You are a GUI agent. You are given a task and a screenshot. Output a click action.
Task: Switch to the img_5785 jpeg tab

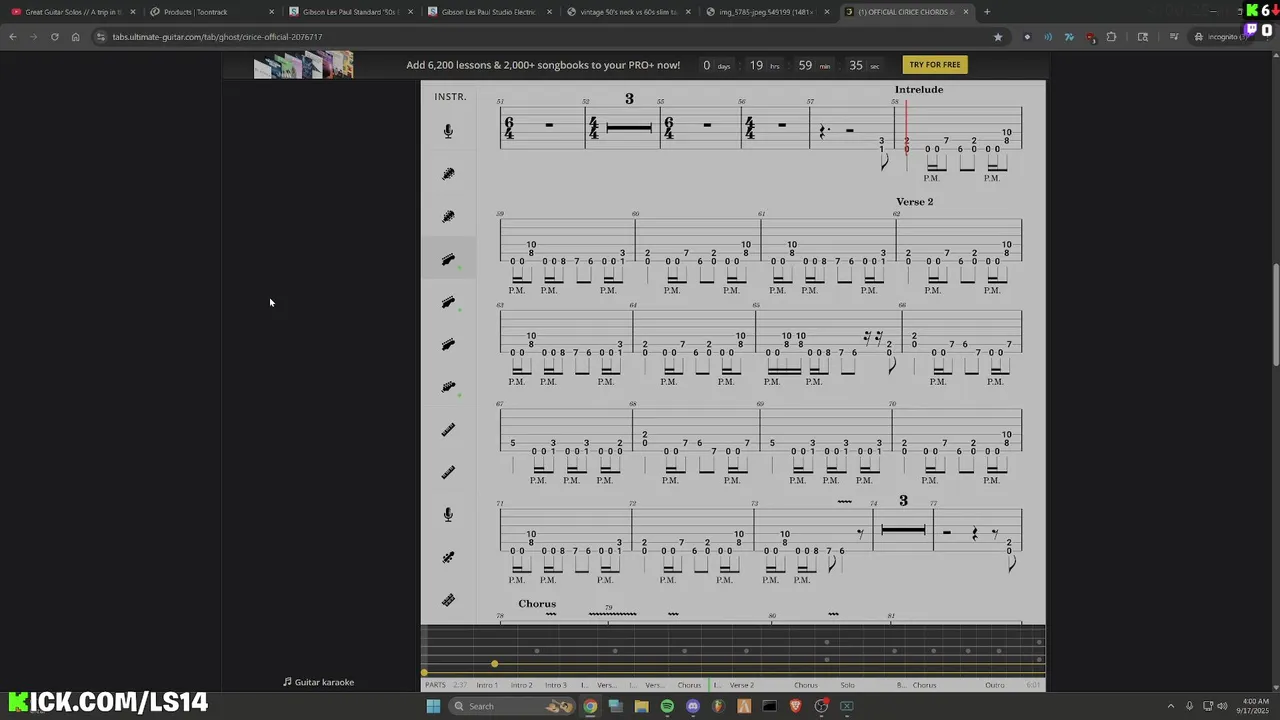pyautogui.click(x=767, y=12)
